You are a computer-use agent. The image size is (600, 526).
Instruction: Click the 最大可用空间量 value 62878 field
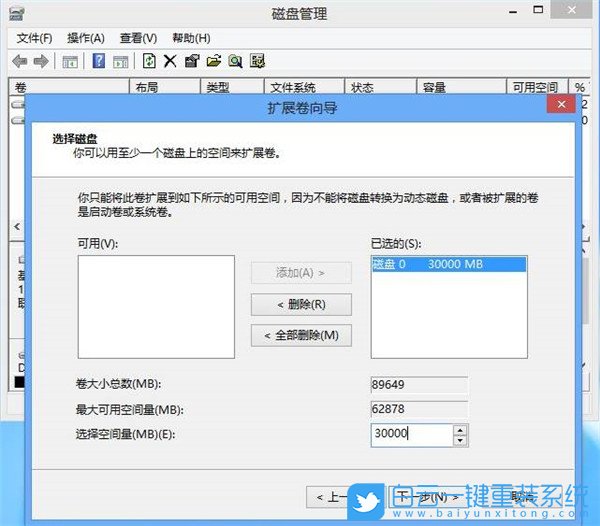(419, 409)
